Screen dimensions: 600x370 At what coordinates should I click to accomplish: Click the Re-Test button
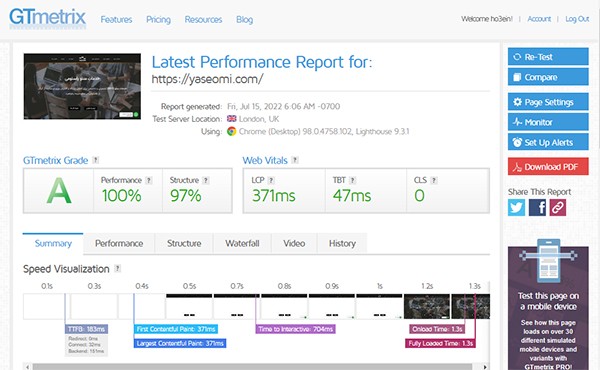pos(548,57)
